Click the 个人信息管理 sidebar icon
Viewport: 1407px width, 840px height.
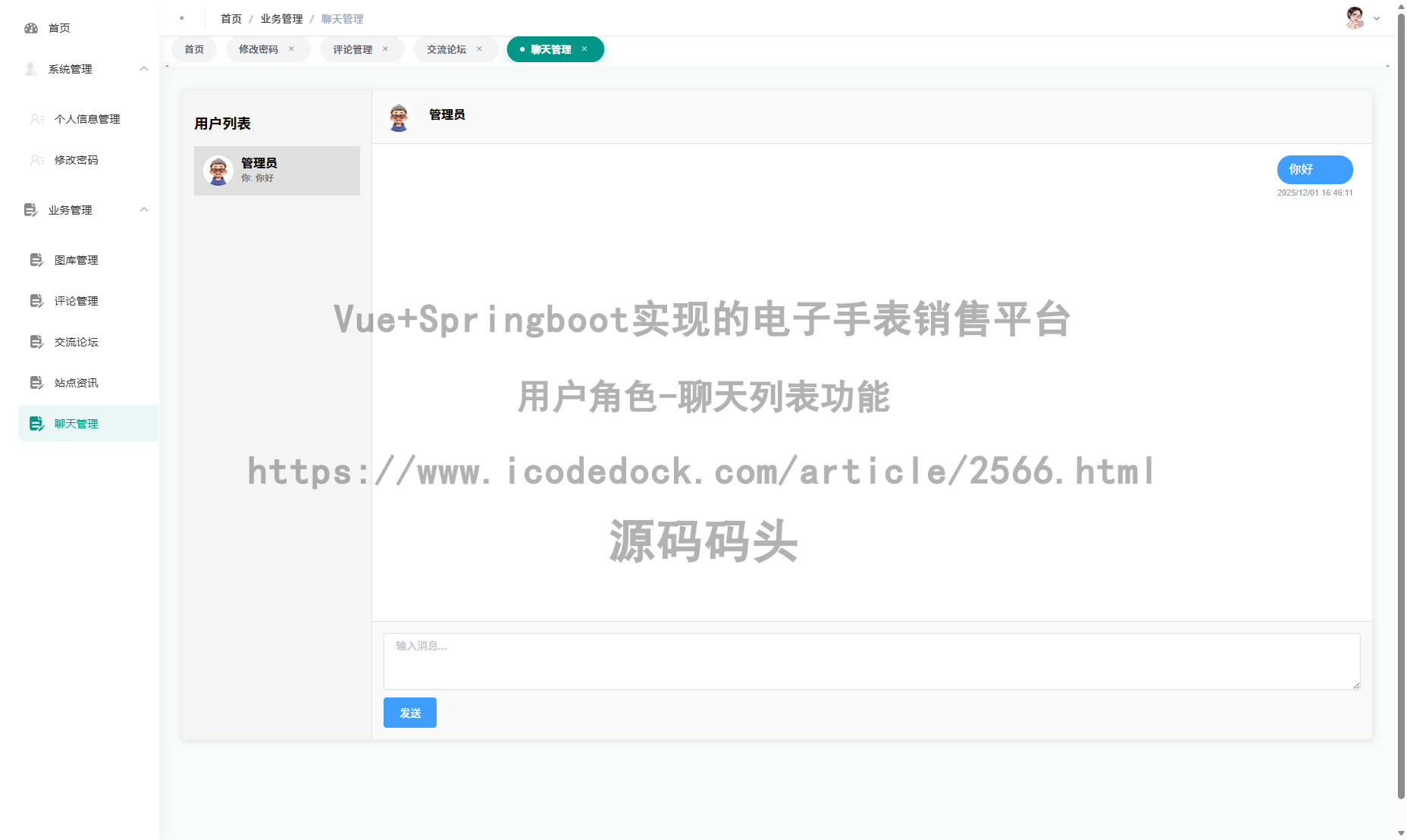tap(36, 119)
